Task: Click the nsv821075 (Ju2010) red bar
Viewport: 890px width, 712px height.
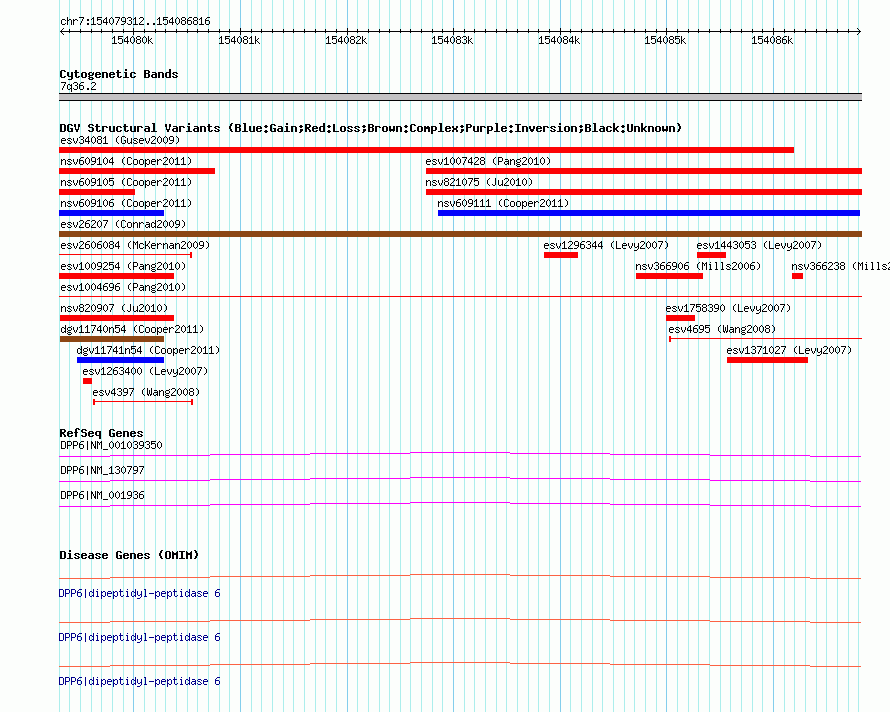Action: [x=644, y=192]
